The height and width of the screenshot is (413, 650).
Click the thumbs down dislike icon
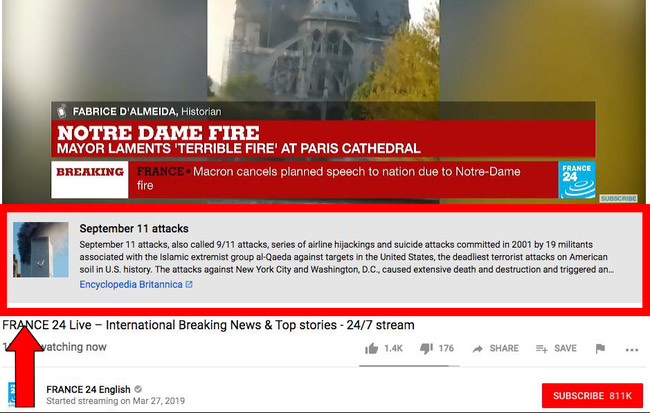point(426,348)
